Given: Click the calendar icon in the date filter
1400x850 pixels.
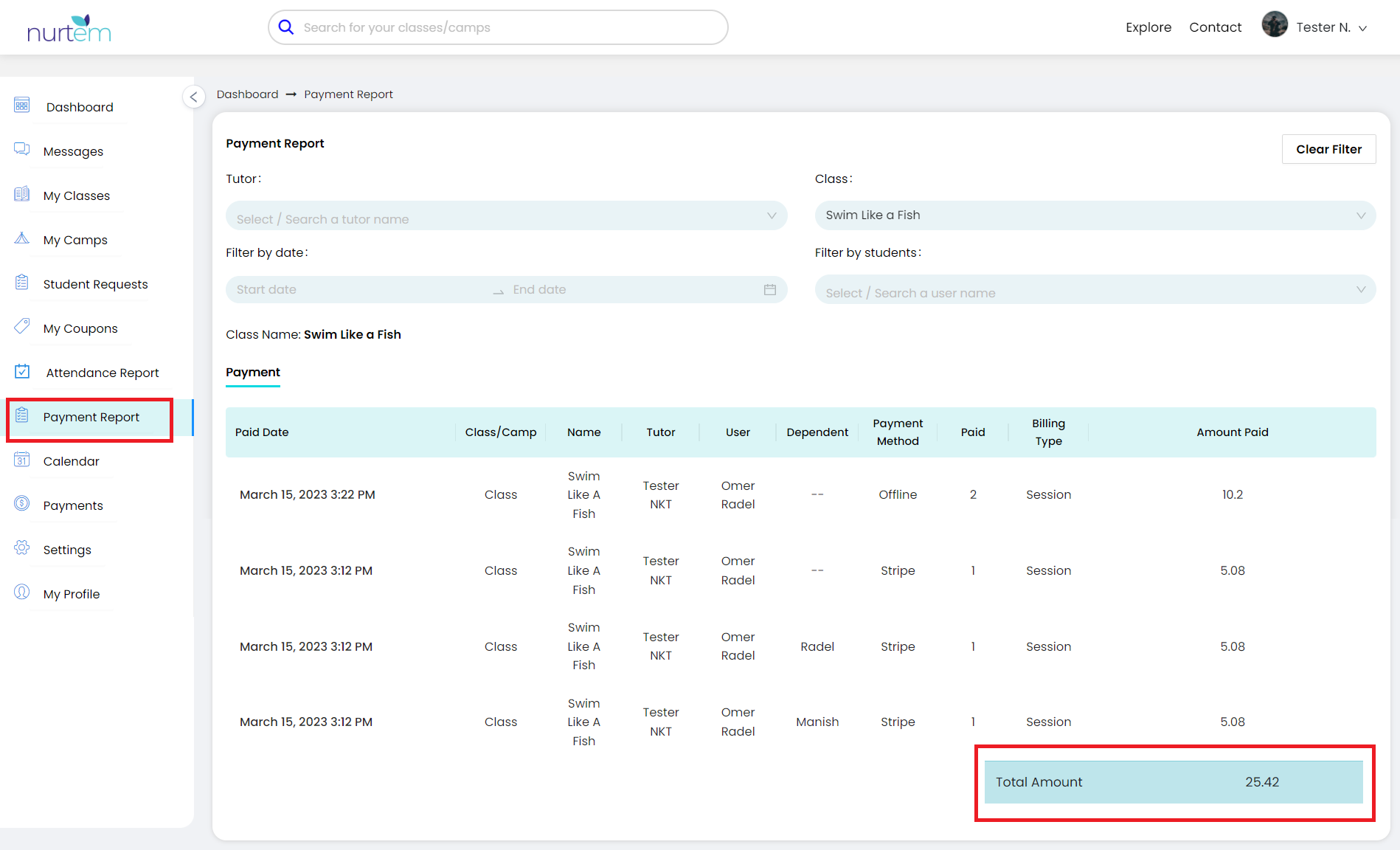Looking at the screenshot, I should point(770,290).
